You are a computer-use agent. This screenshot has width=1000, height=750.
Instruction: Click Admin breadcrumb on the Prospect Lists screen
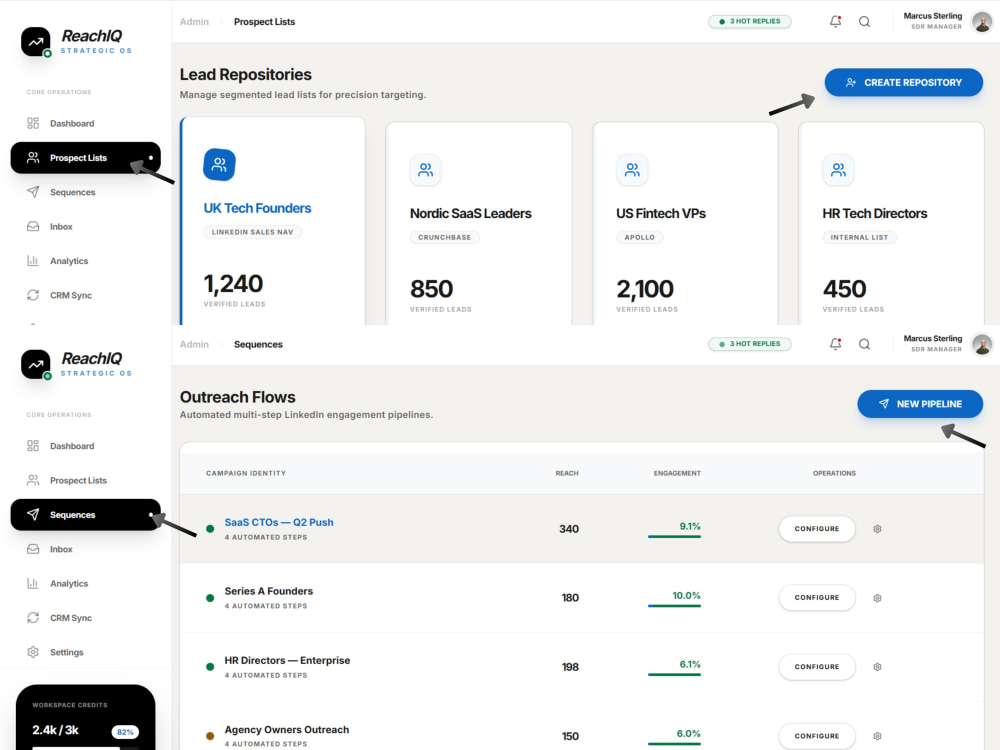(195, 22)
